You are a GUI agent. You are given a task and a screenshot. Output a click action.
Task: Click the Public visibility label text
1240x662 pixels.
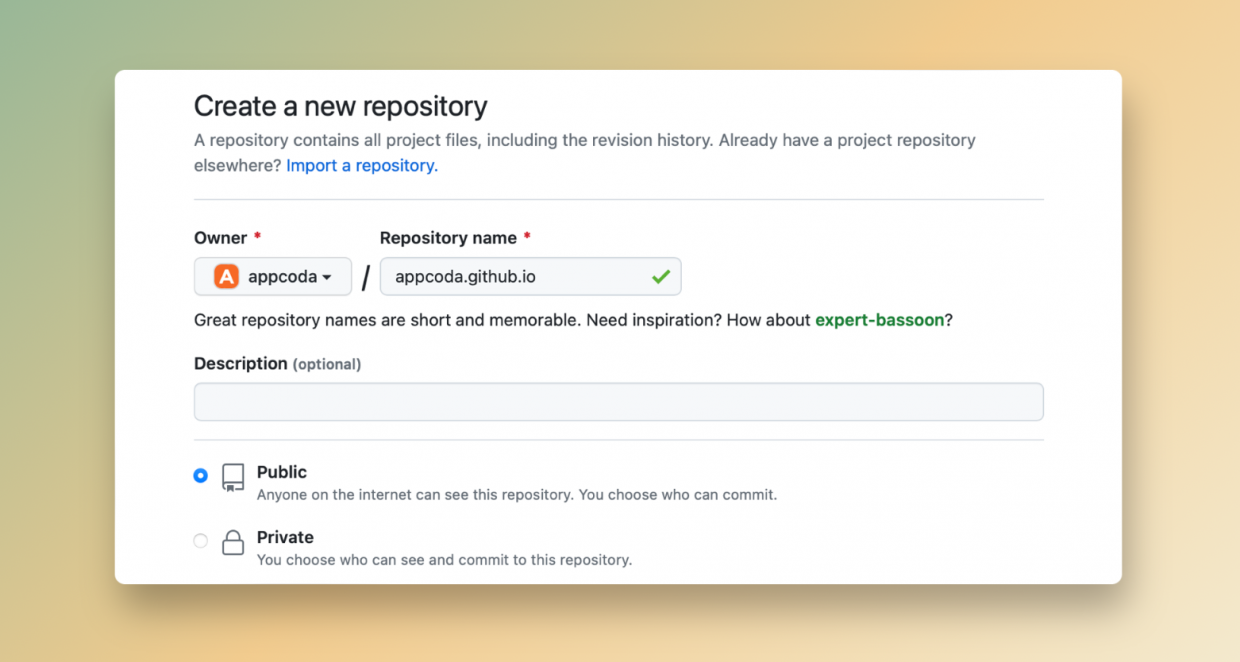[281, 472]
